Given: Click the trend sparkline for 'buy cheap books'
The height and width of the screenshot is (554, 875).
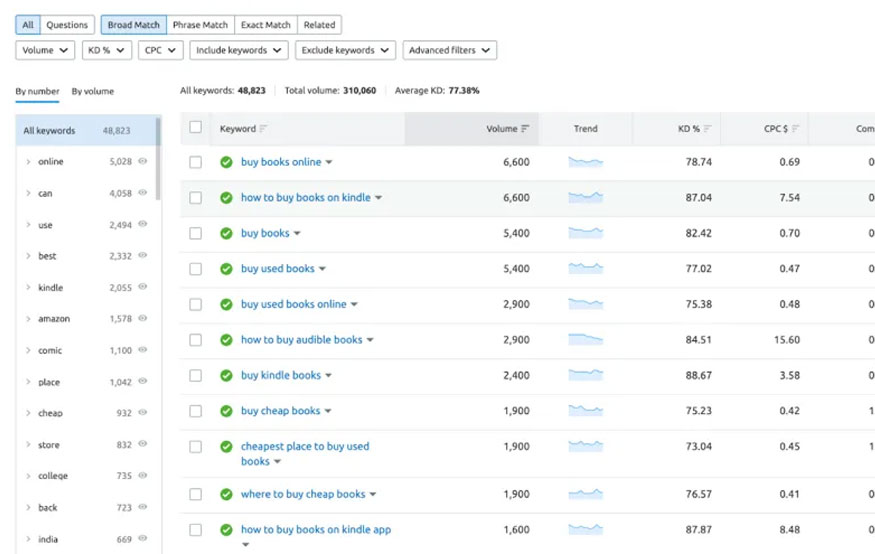Looking at the screenshot, I should 585,411.
